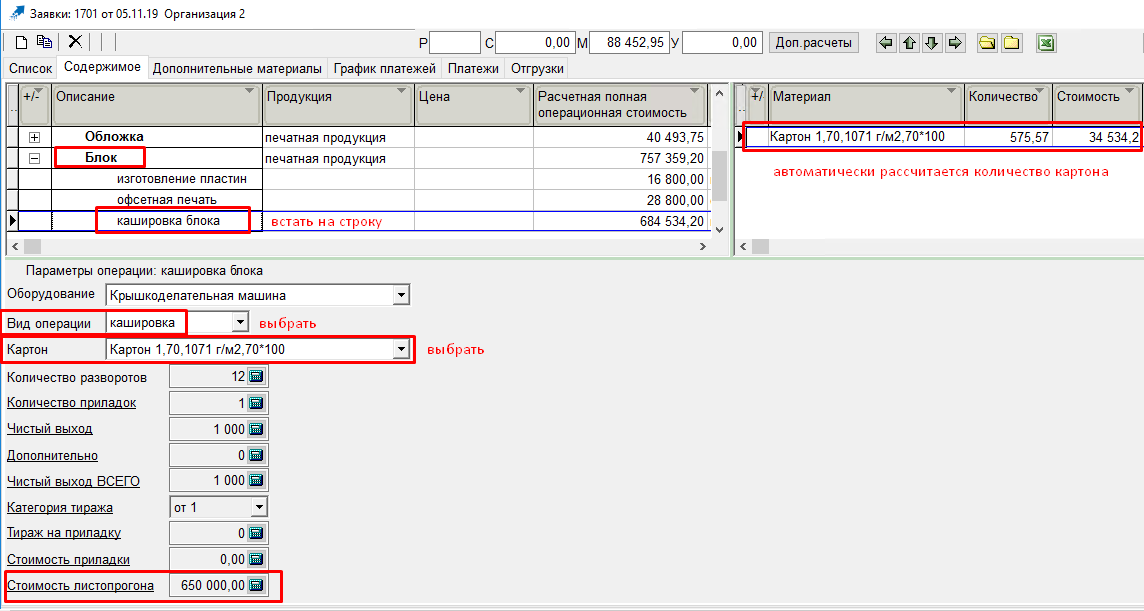The height and width of the screenshot is (611, 1144).
Task: Open the Картон dropdown list
Action: (x=401, y=349)
